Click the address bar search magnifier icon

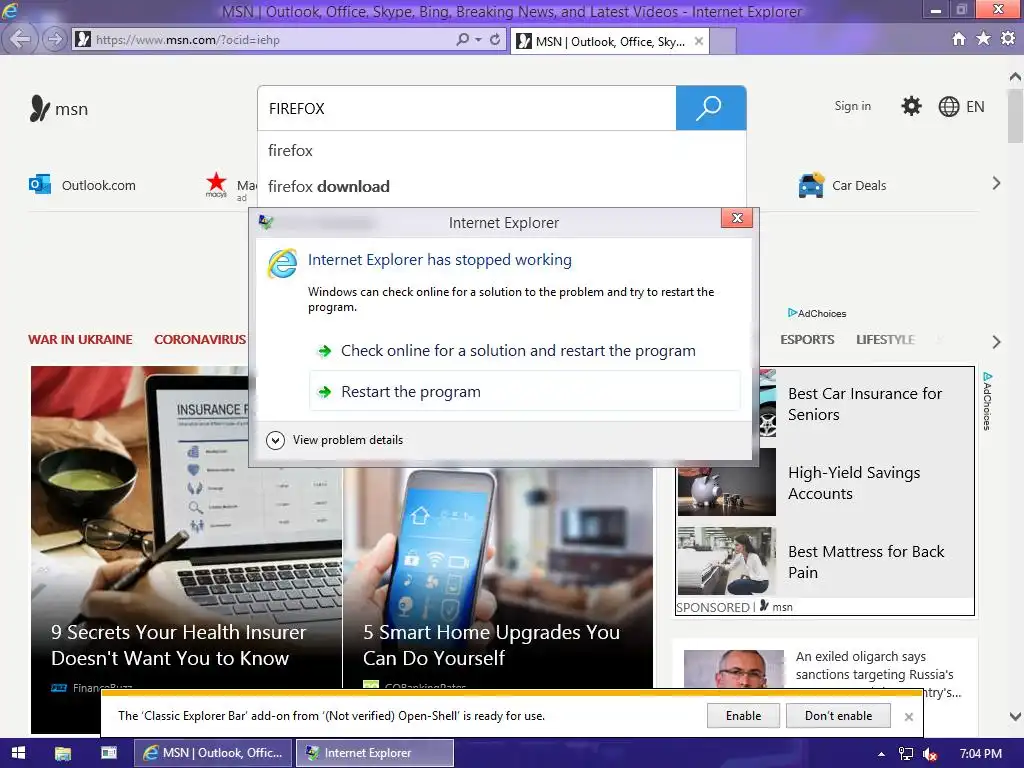point(462,39)
